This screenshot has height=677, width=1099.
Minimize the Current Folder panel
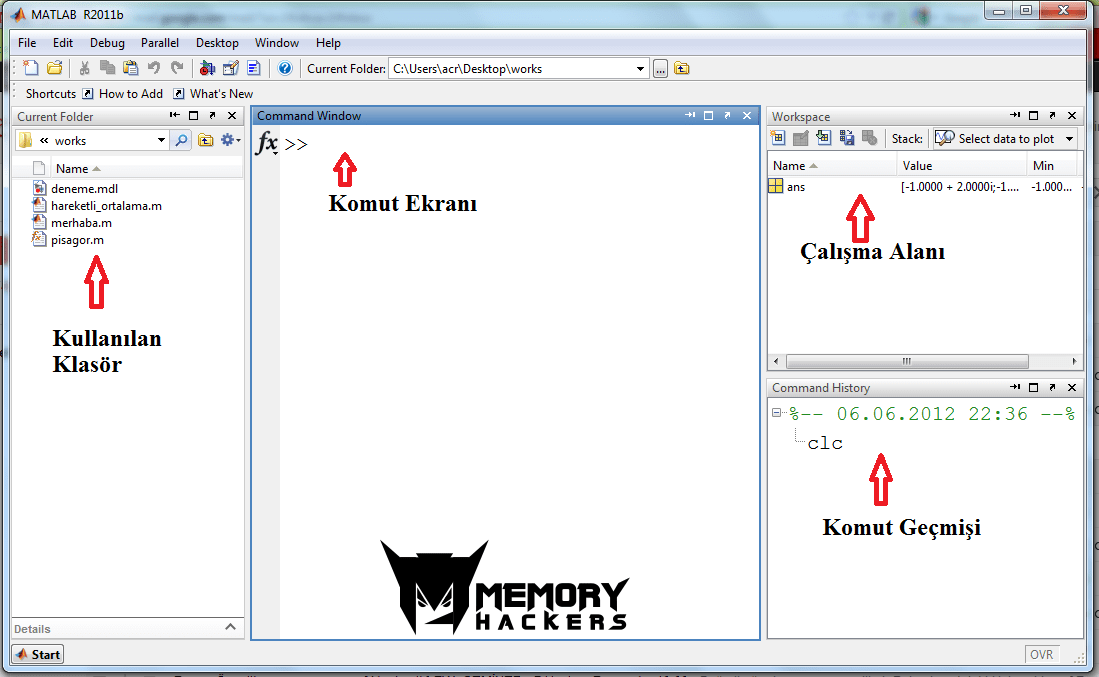(x=175, y=116)
